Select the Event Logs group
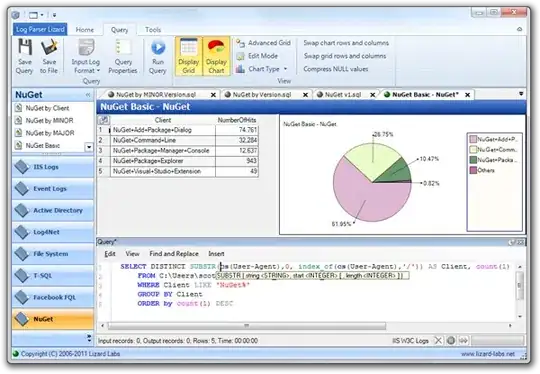The image size is (540, 374). click(53, 189)
